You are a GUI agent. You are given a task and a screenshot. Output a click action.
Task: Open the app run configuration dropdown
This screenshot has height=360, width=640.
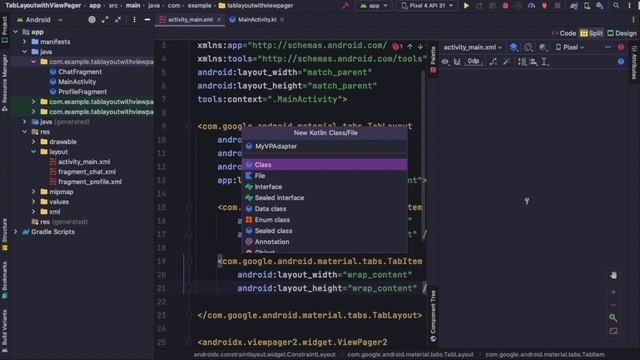374,6
